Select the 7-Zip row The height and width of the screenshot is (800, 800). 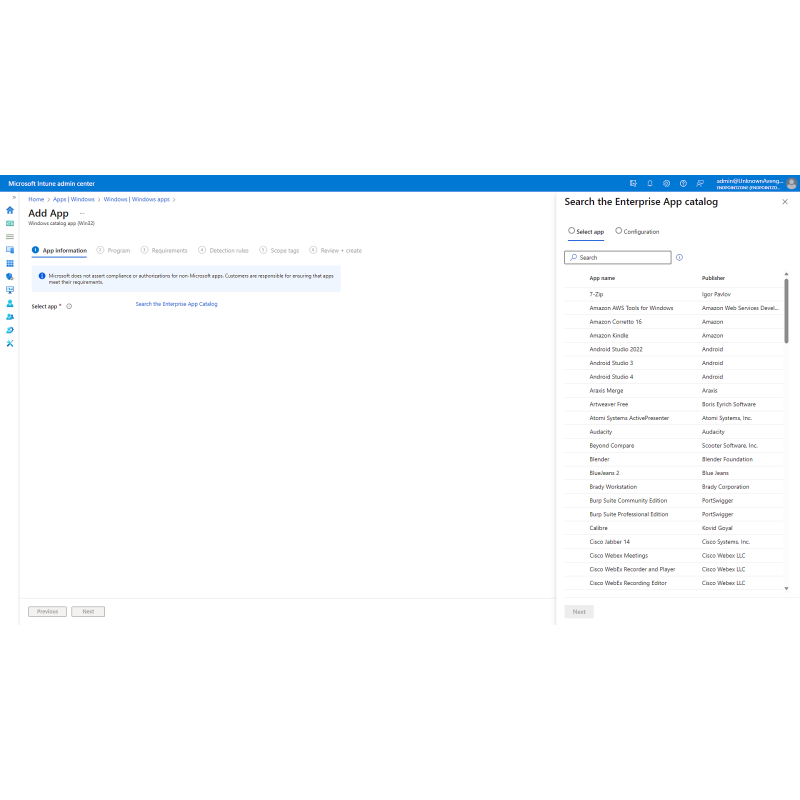673,294
